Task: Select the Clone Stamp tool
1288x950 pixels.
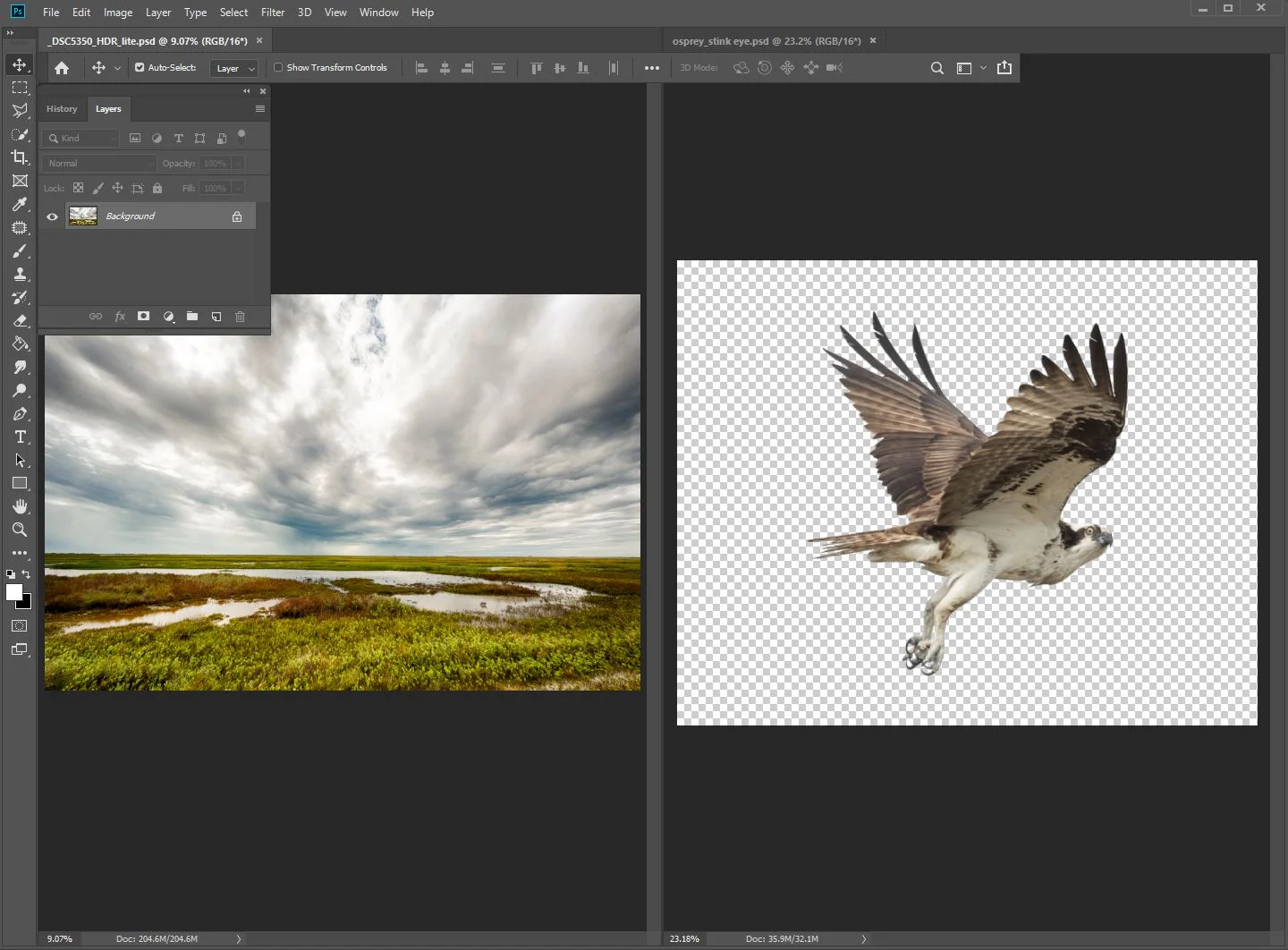Action: 20,275
